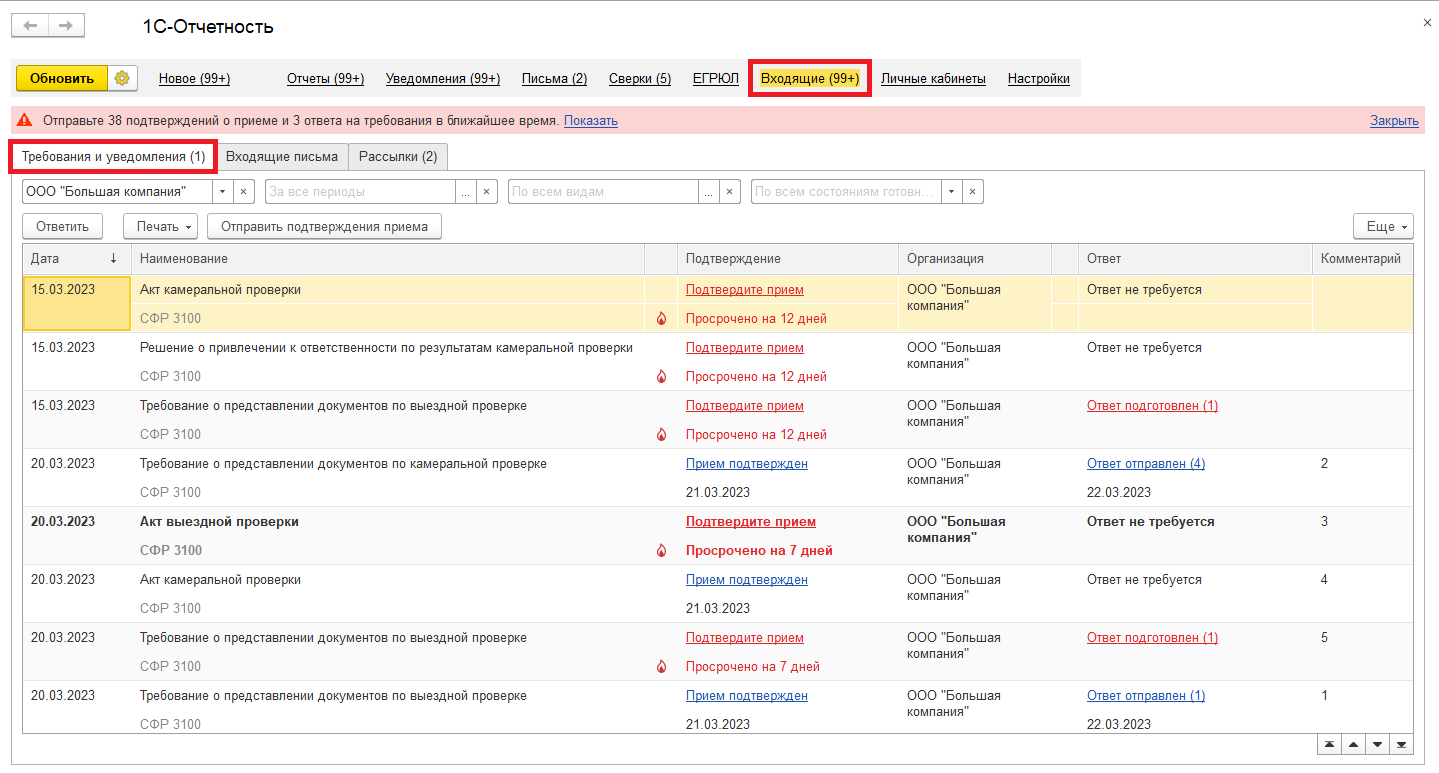Click the red warning triangle icon
This screenshot has width=1439, height=773.
pos(25,120)
